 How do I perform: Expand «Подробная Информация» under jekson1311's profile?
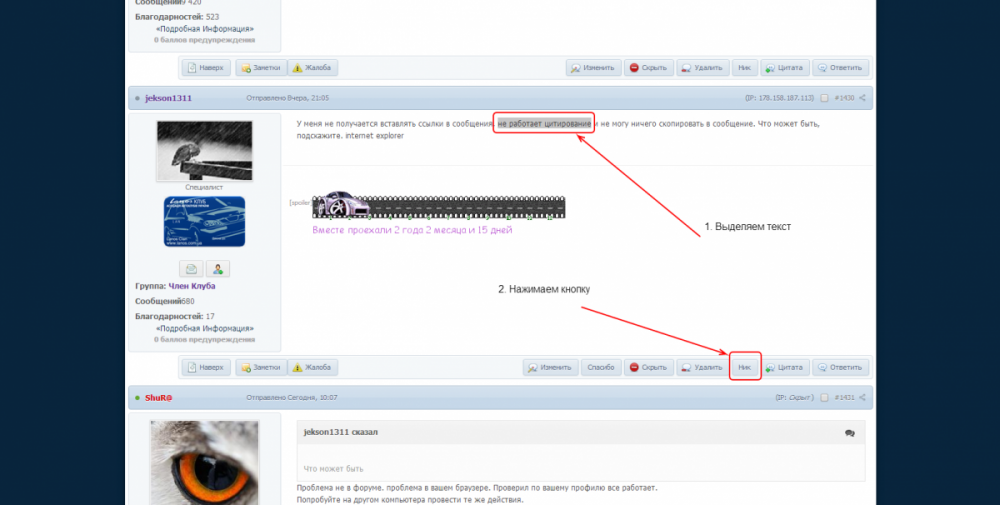205,328
